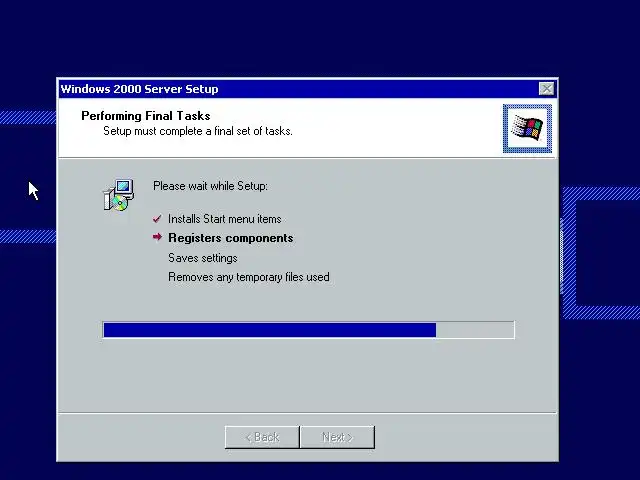The image size is (640, 480).
Task: Close the Windows 2000 Server Setup dialog
Action: [546, 89]
